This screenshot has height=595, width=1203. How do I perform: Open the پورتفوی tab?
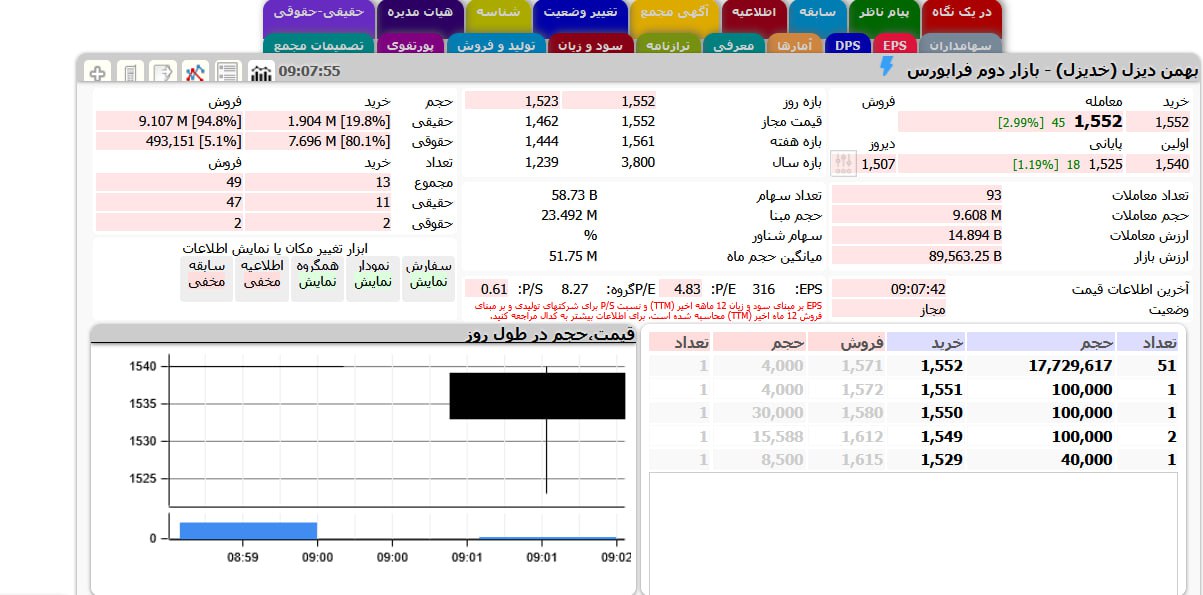[x=410, y=45]
